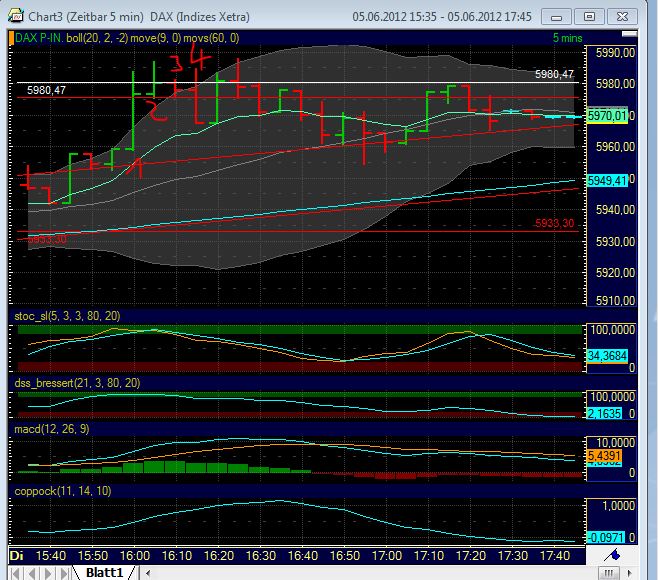
Task: Select the boll(20, 2, -2) indicator label
Action: [97, 38]
